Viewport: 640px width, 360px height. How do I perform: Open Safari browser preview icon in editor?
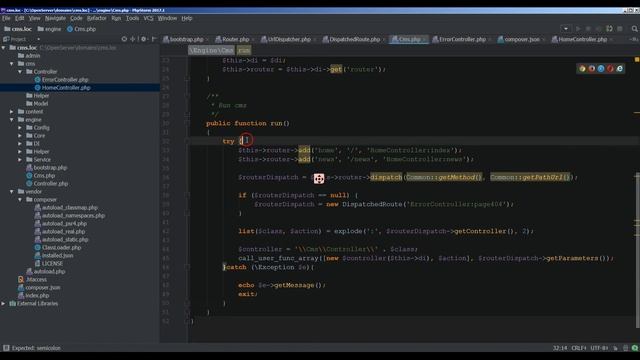coord(601,69)
